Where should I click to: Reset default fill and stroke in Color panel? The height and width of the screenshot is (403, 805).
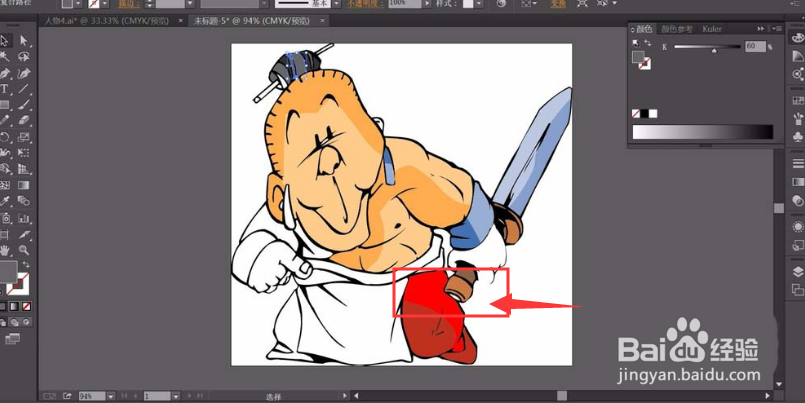(x=636, y=43)
